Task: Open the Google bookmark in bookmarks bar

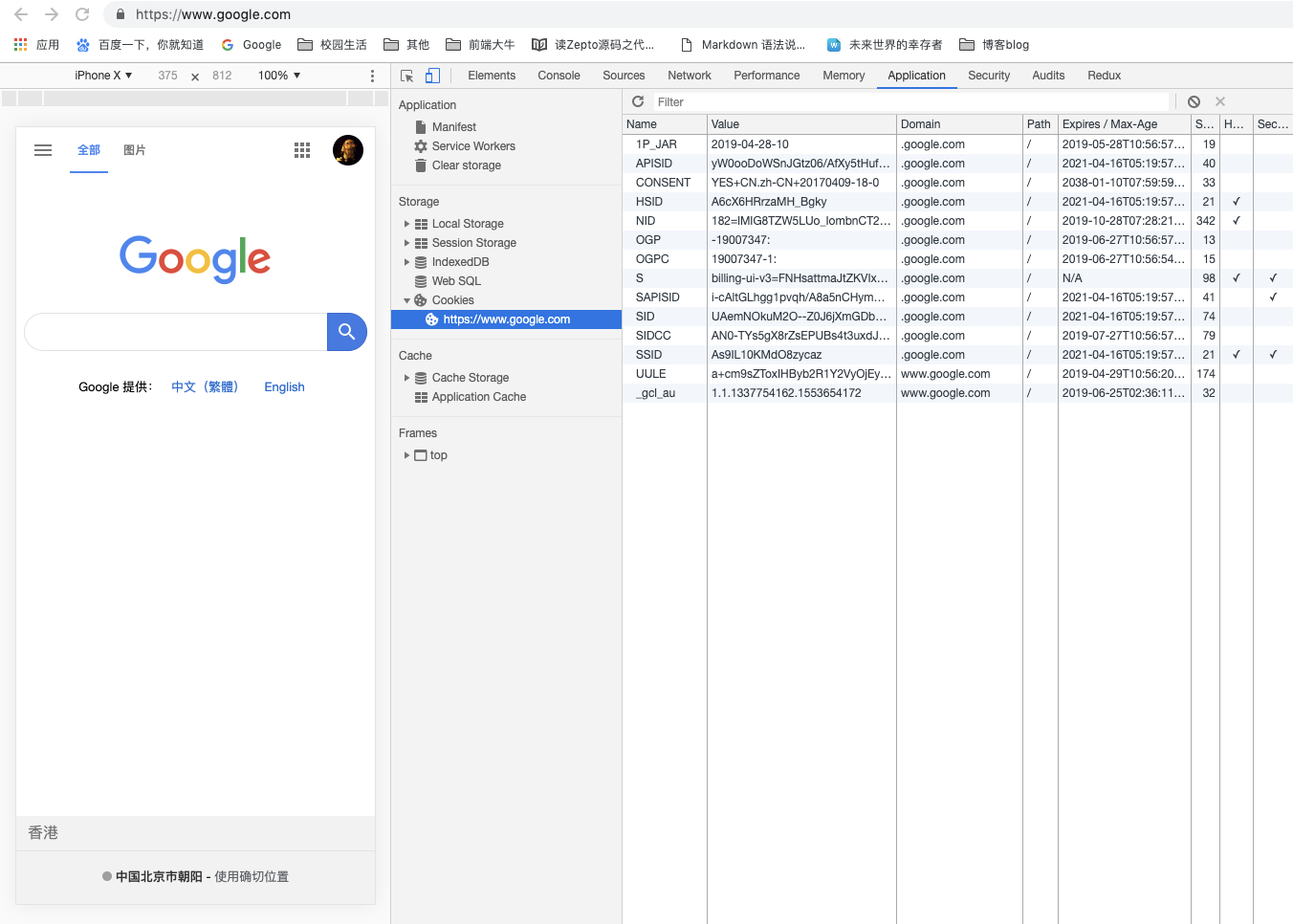Action: pos(252,45)
